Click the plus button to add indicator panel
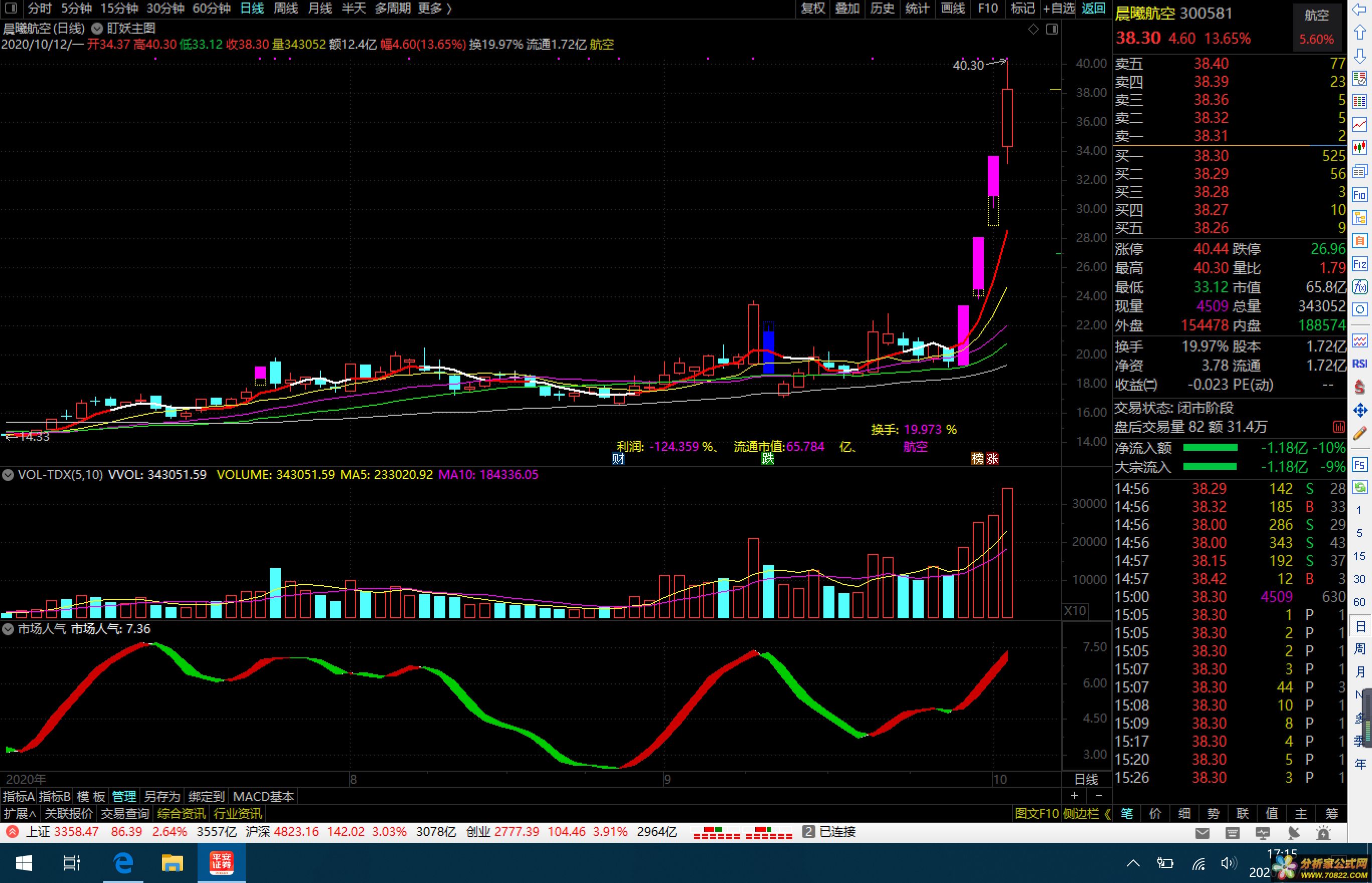 click(x=1075, y=795)
